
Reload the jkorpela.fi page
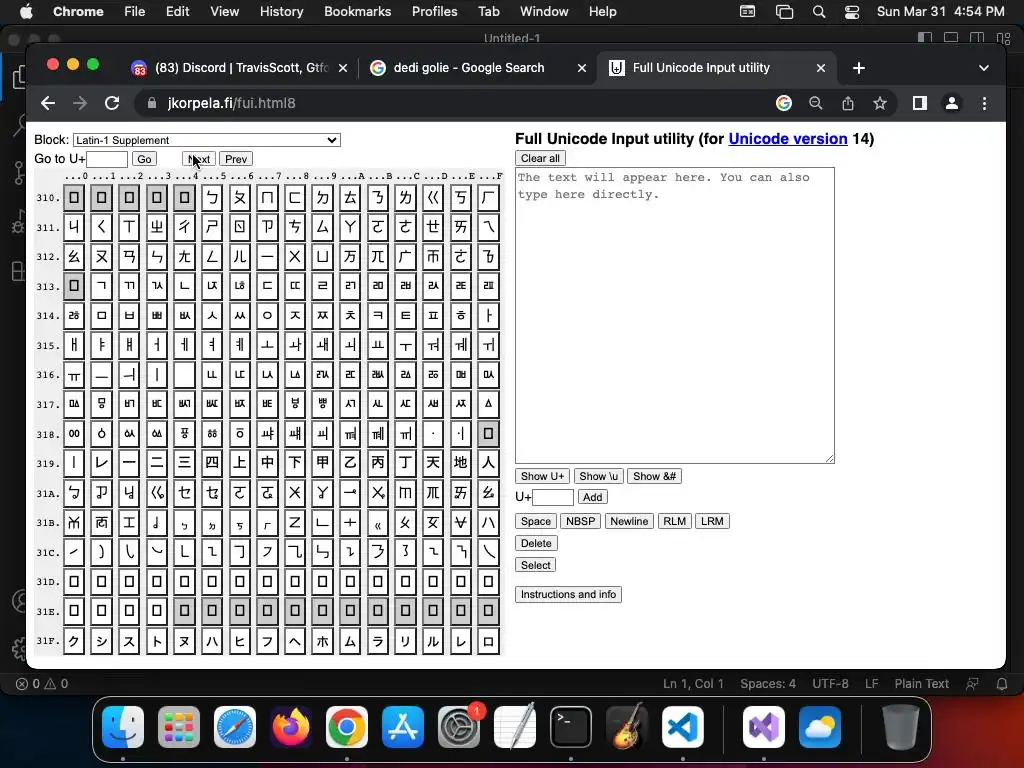point(112,103)
